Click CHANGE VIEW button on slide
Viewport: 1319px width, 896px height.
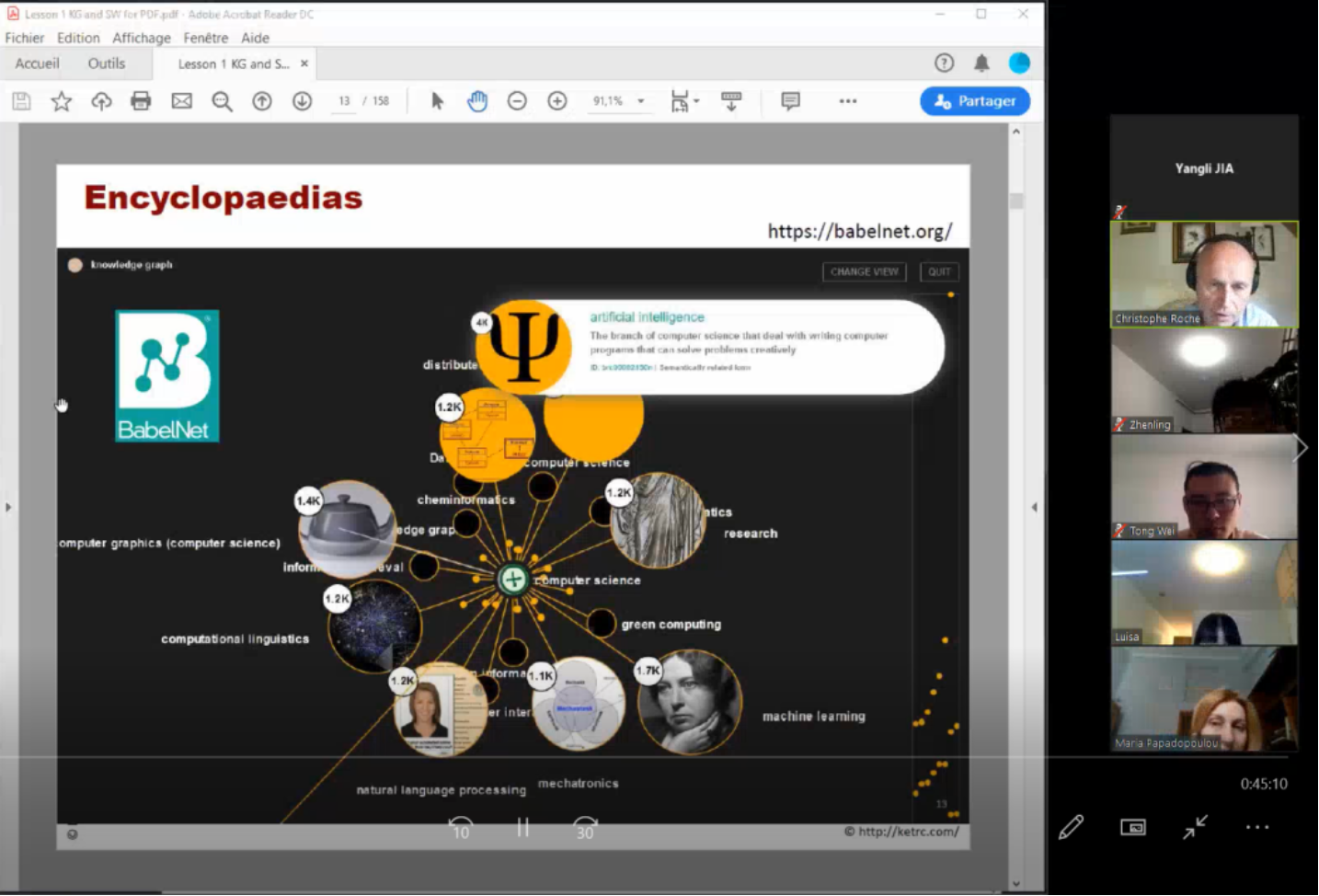tap(864, 272)
